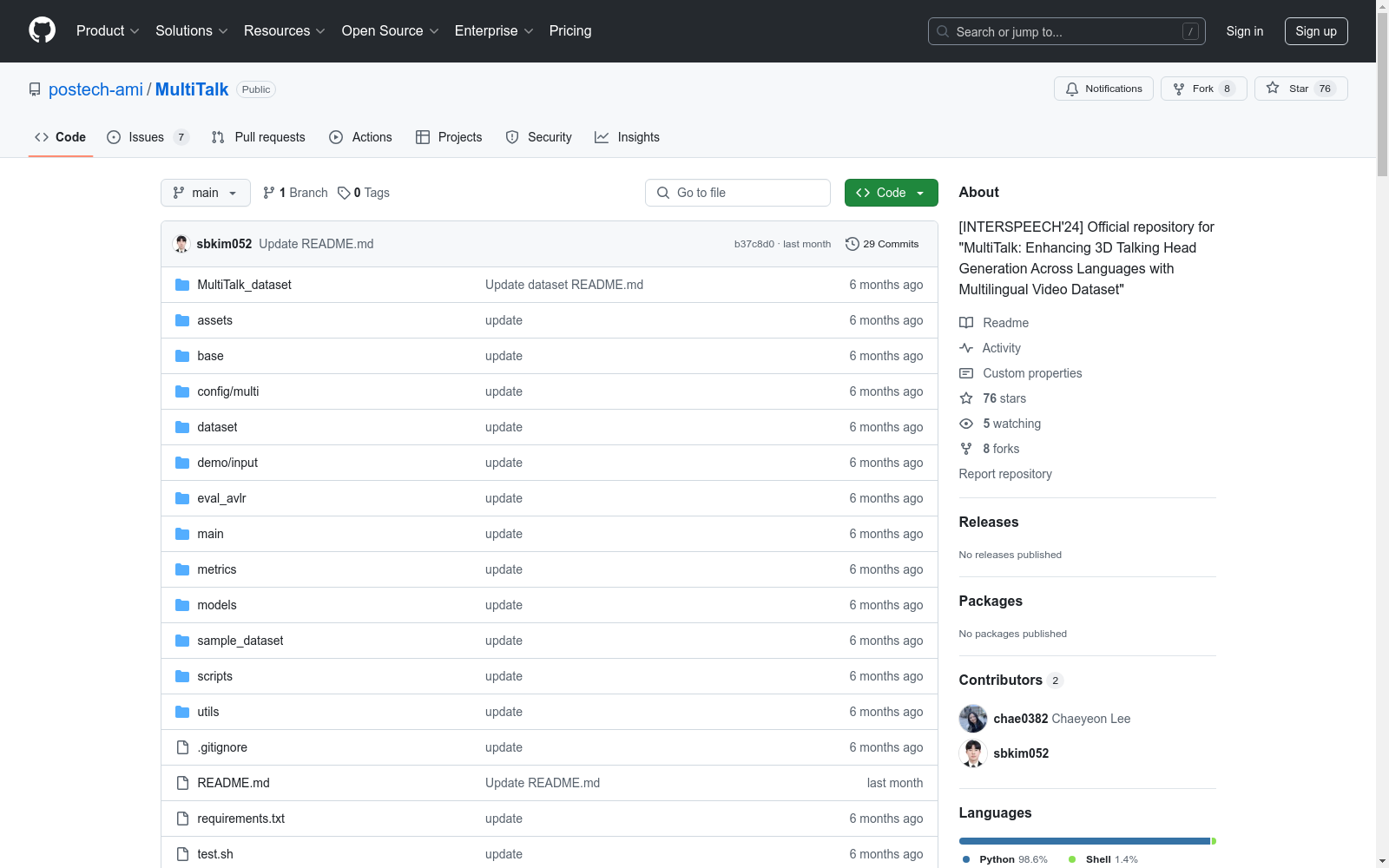Click the base folder icon

coord(182,356)
